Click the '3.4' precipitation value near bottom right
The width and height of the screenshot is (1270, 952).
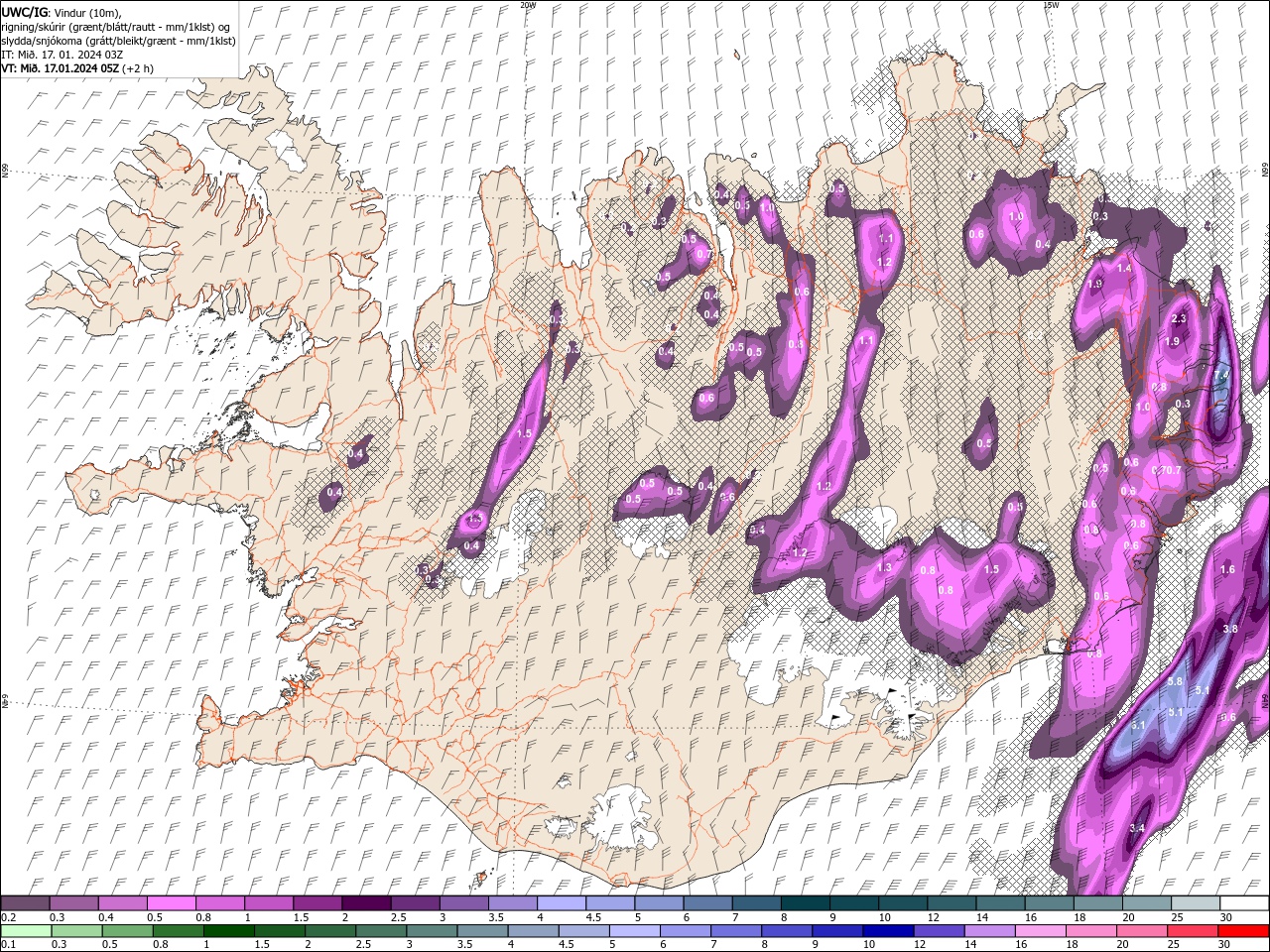[x=1138, y=828]
